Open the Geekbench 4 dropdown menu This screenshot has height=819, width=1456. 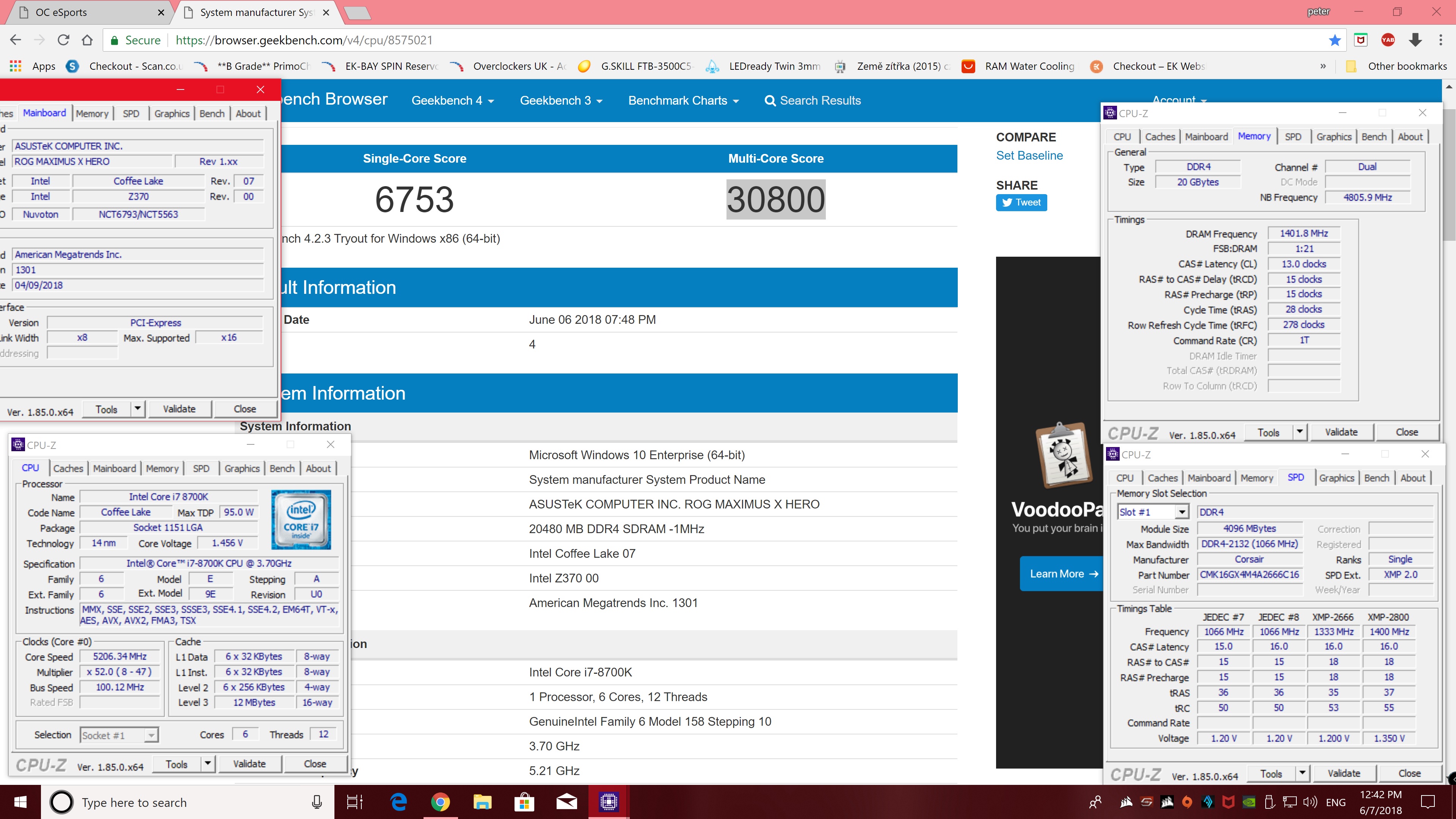click(x=453, y=100)
